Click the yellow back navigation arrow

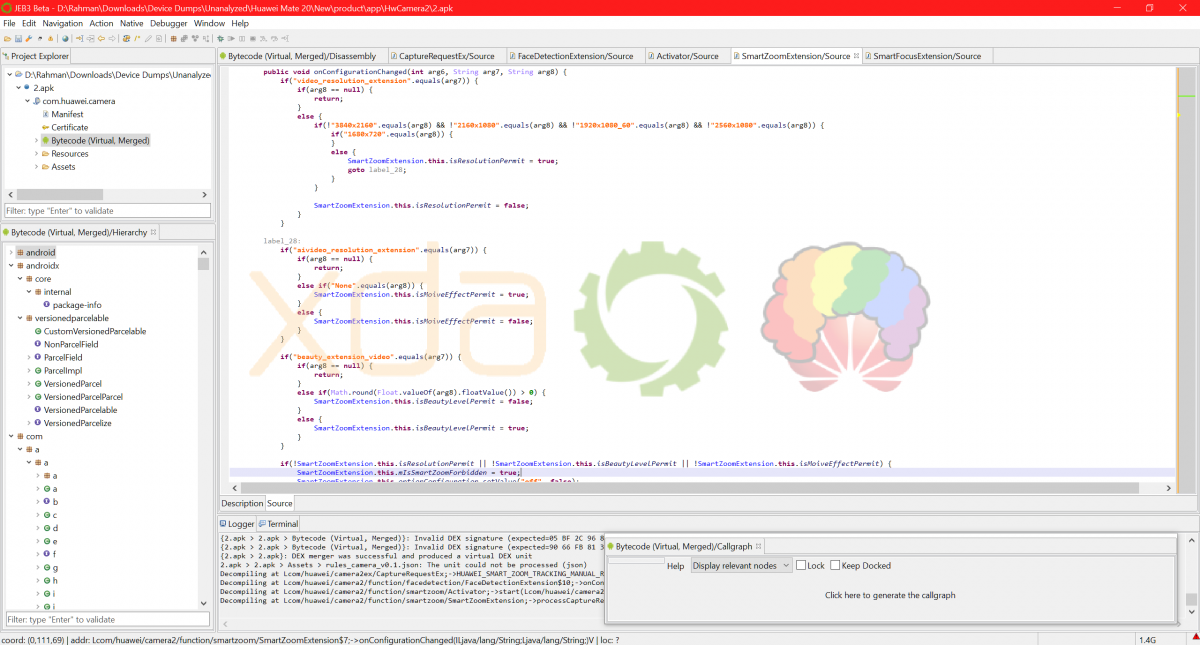[101, 39]
